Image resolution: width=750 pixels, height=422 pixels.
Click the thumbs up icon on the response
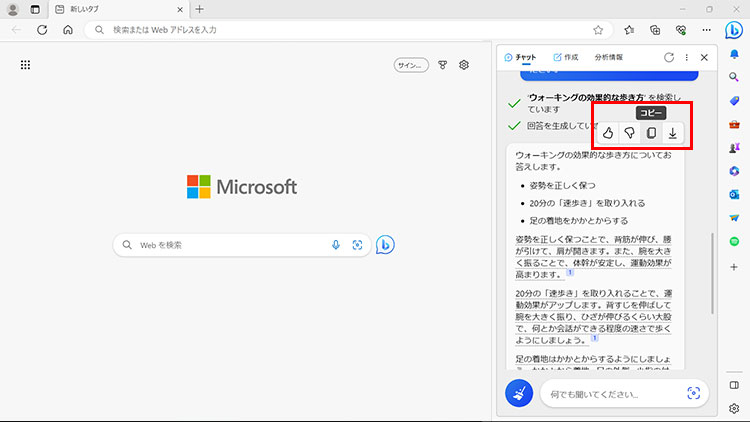coord(608,133)
